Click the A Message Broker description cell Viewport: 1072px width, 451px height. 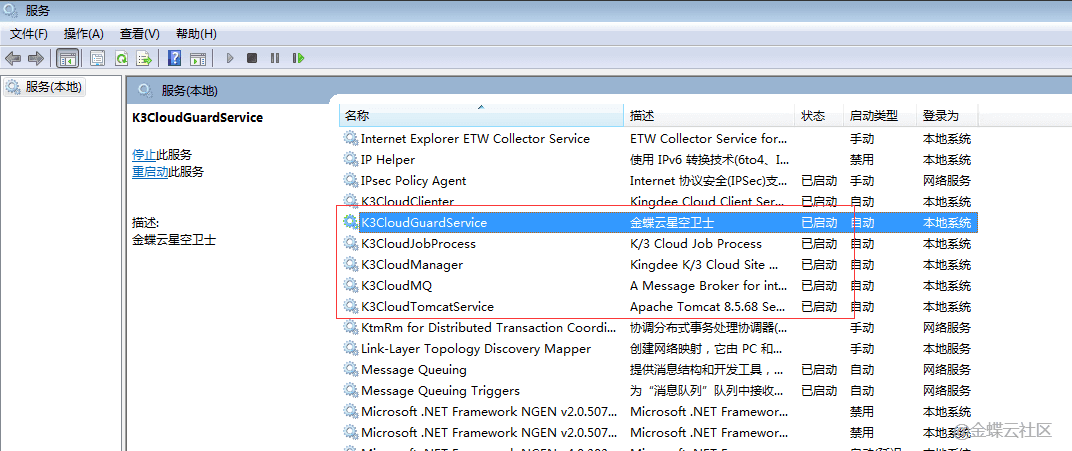[x=708, y=286]
